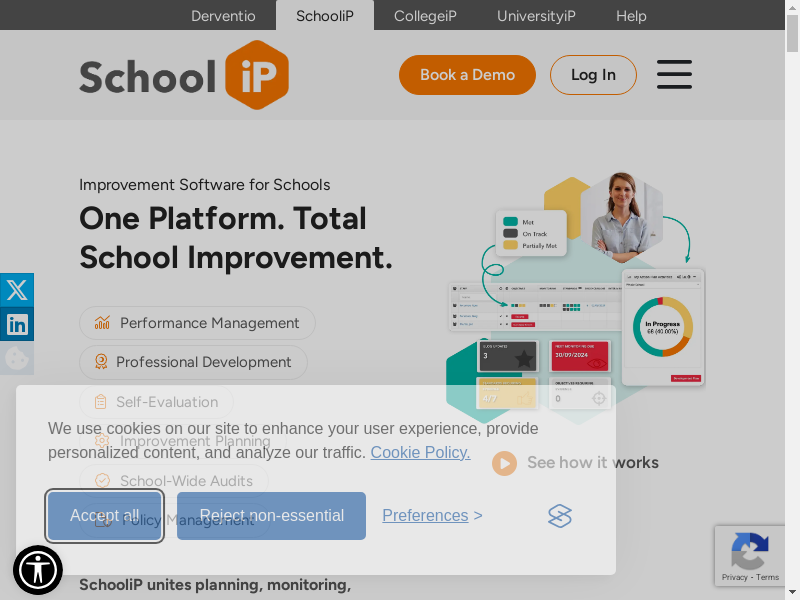Open the hamburger navigation menu
This screenshot has height=600, width=800.
(674, 75)
